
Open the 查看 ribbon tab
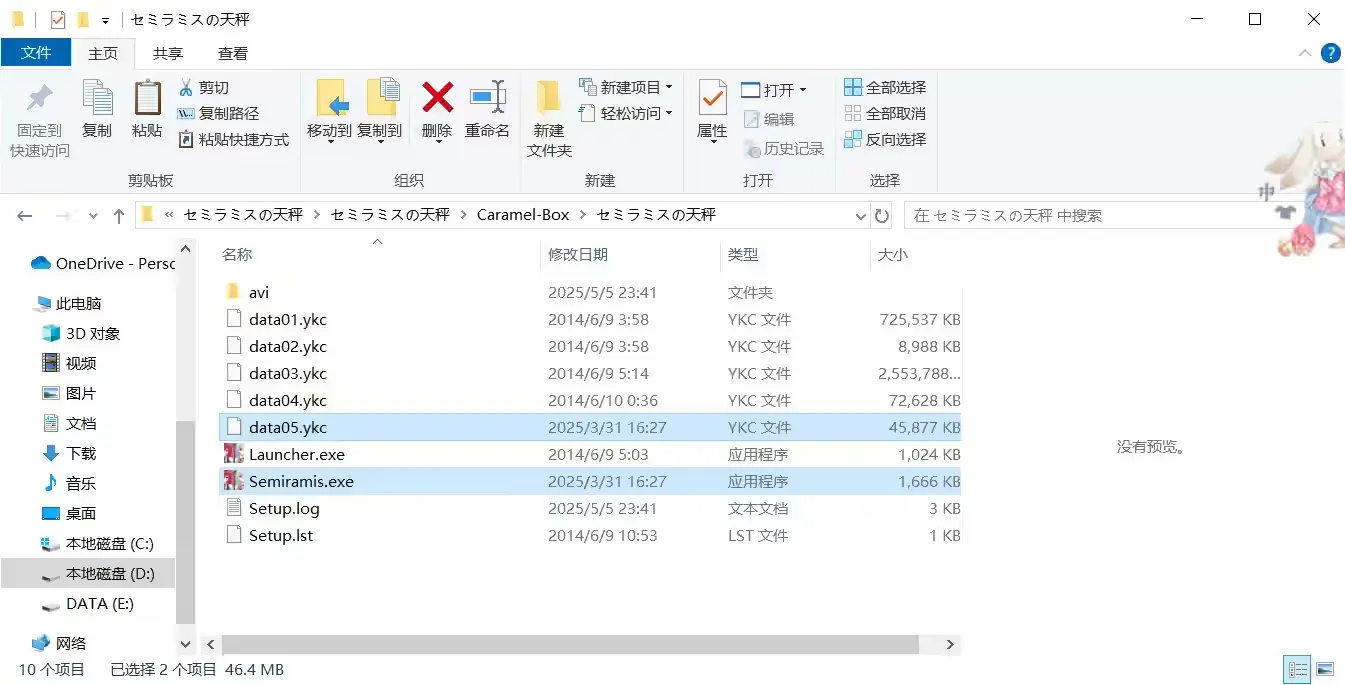click(233, 54)
